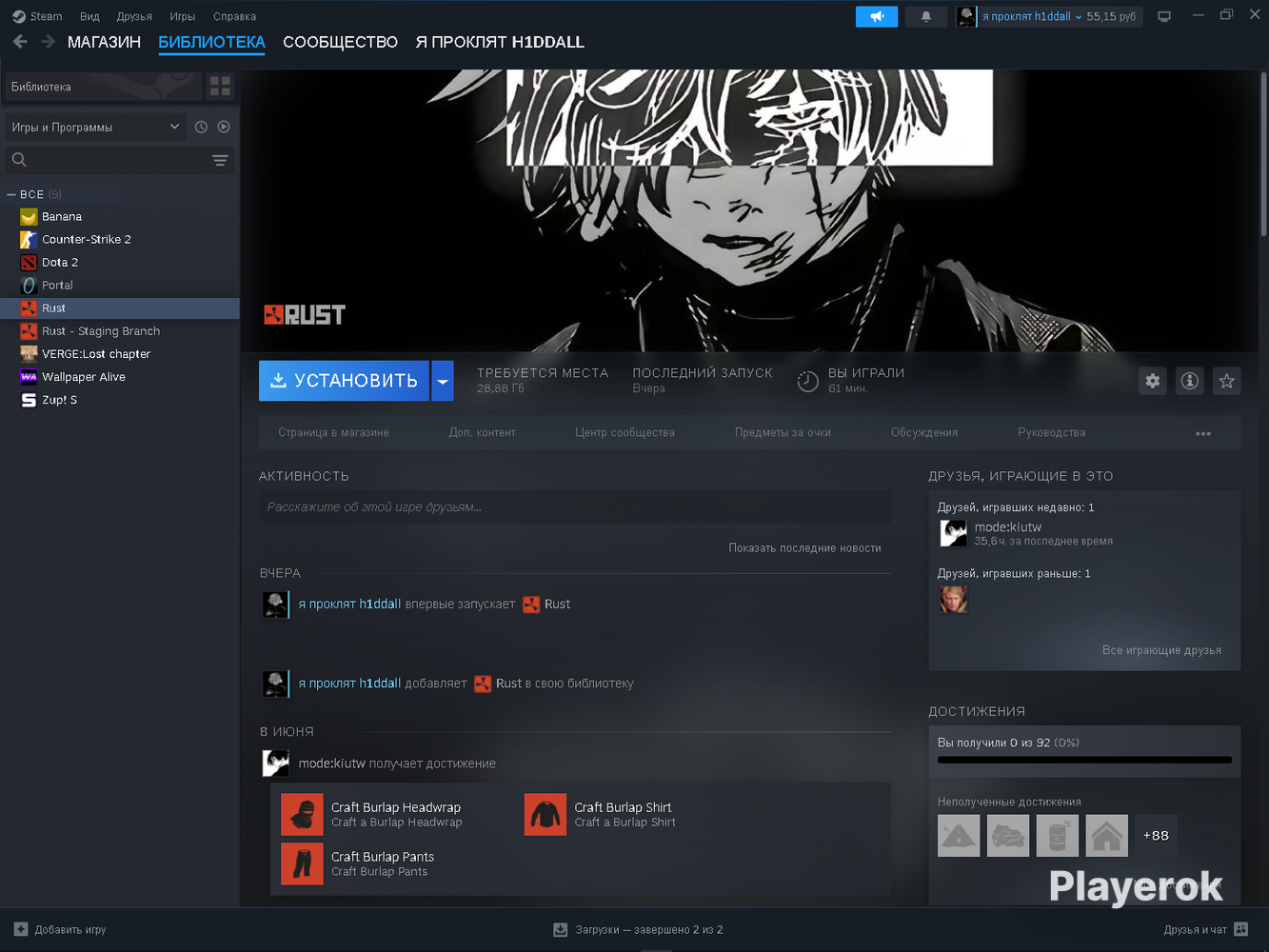Go forward with the right arrow

pyautogui.click(x=48, y=42)
